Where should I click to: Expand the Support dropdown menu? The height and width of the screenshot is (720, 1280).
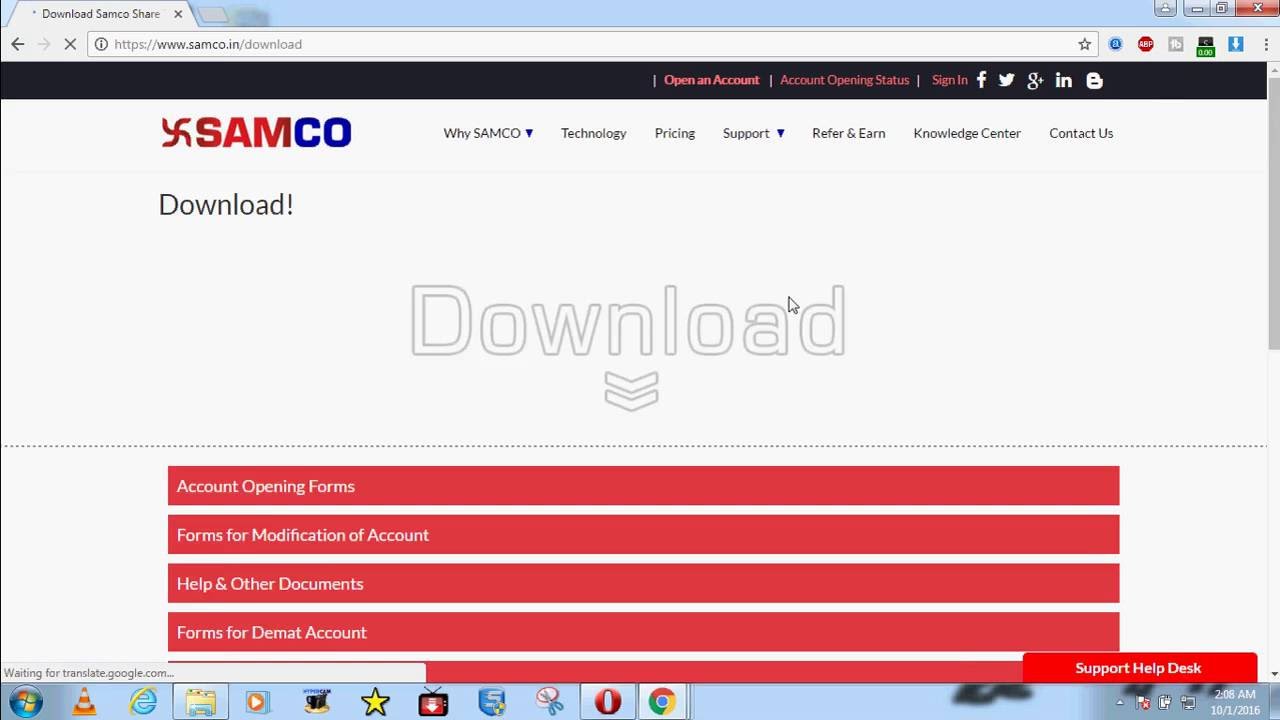(x=754, y=133)
